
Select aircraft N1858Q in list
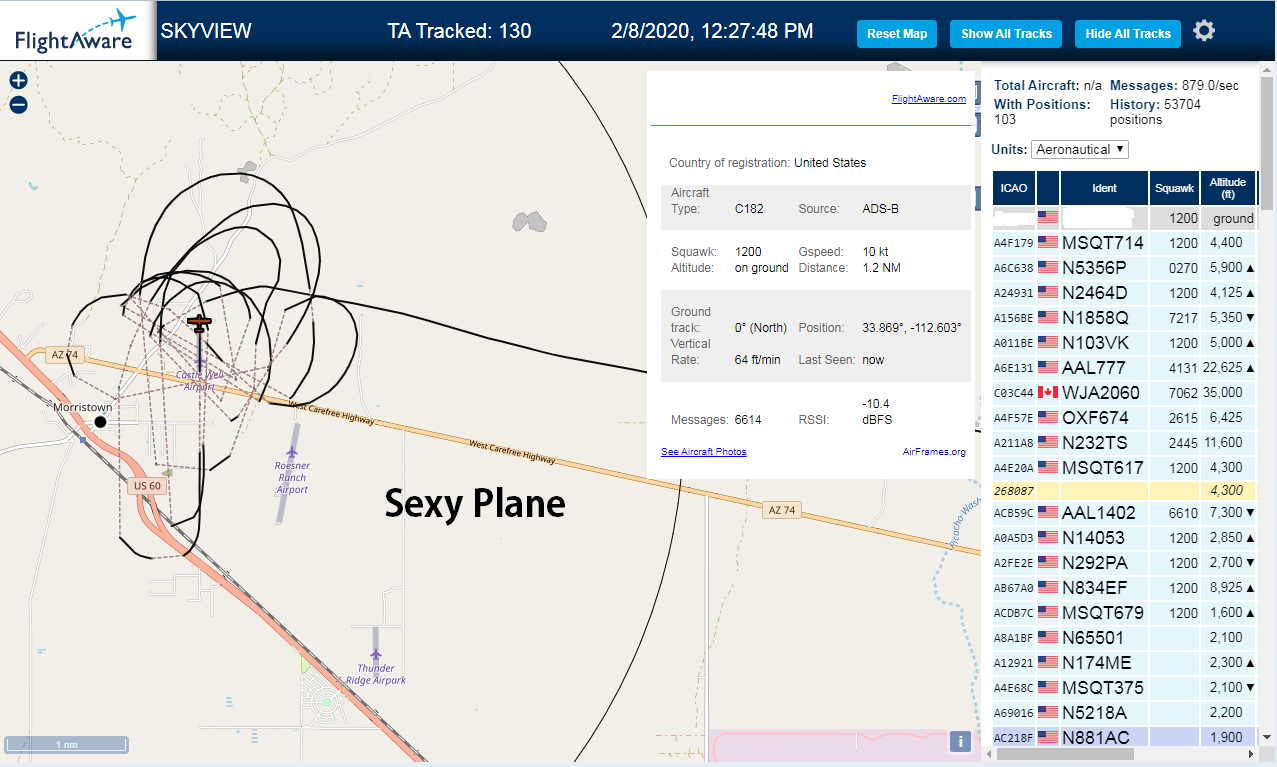point(1125,317)
